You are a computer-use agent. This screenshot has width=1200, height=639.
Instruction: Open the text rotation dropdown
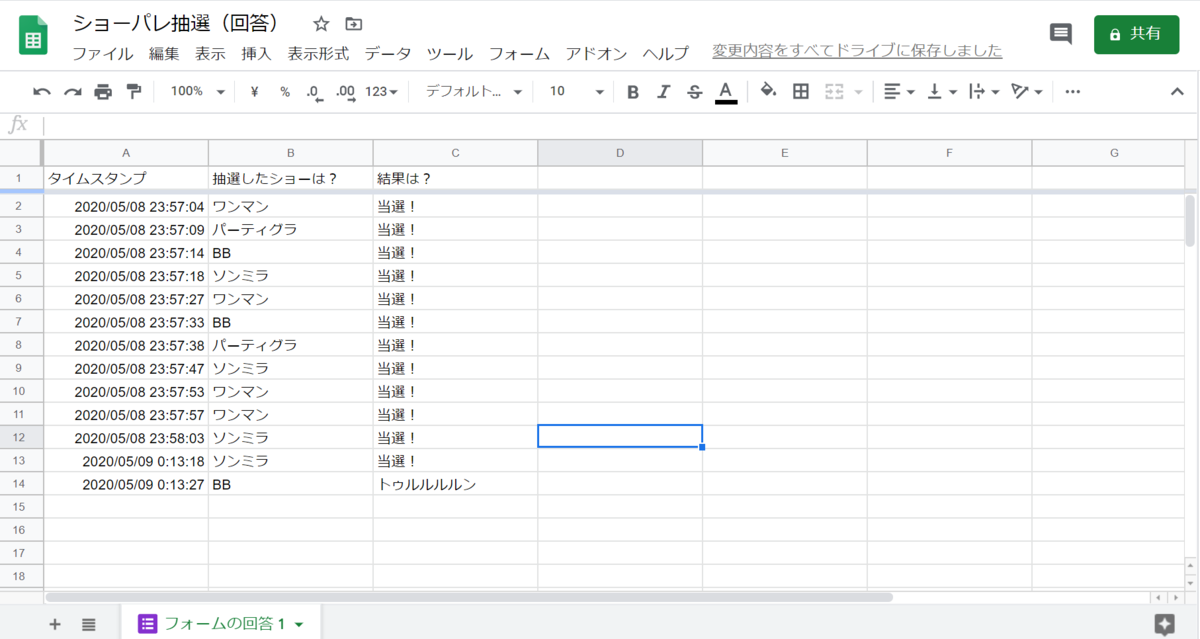point(1027,92)
